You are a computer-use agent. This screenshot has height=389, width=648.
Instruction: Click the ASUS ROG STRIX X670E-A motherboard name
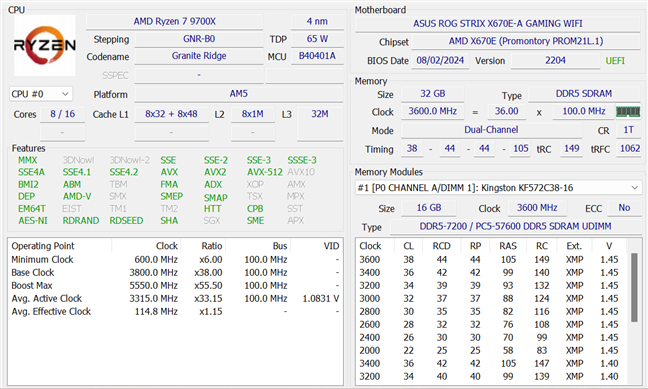point(498,24)
